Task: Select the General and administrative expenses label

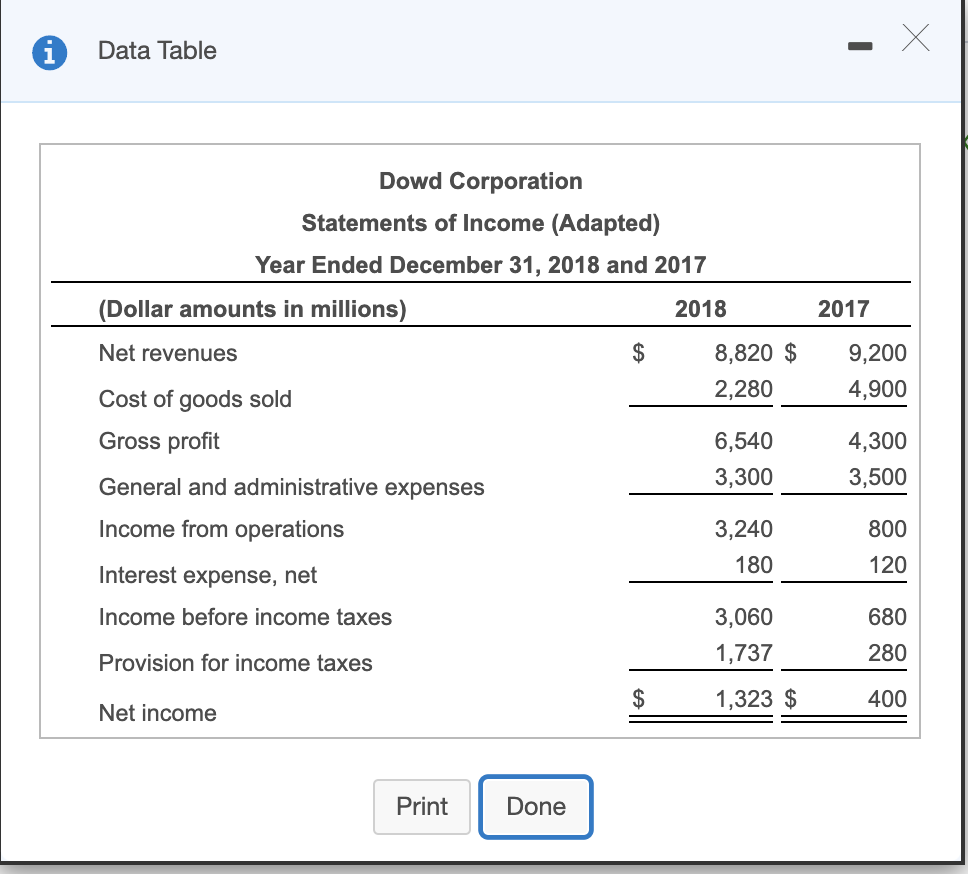Action: click(290, 487)
